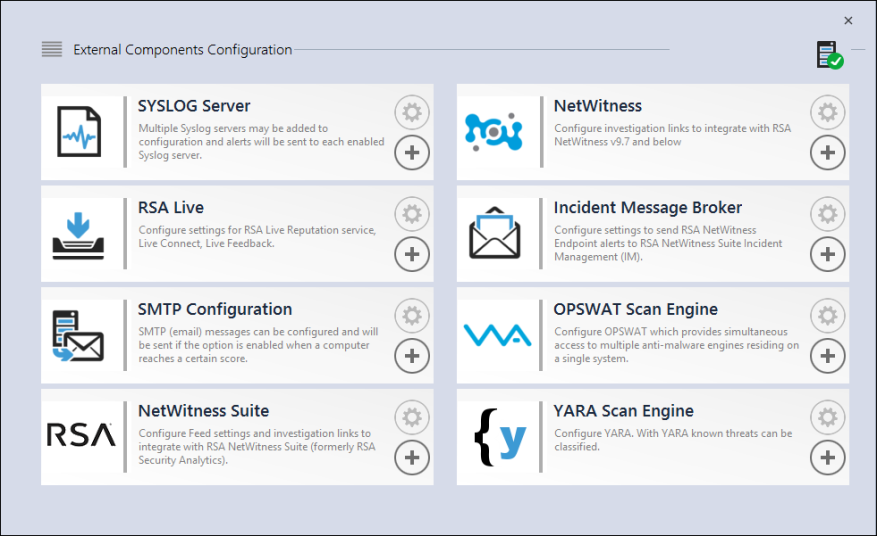The image size is (877, 536).
Task: Click the Incident Message Broker envelope icon
Action: tap(495, 233)
